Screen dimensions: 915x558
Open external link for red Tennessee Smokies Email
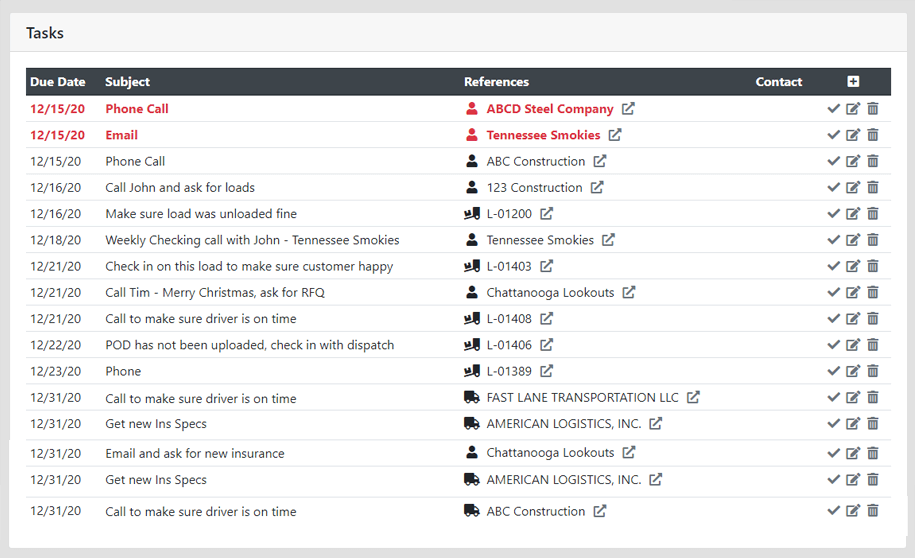(x=615, y=135)
